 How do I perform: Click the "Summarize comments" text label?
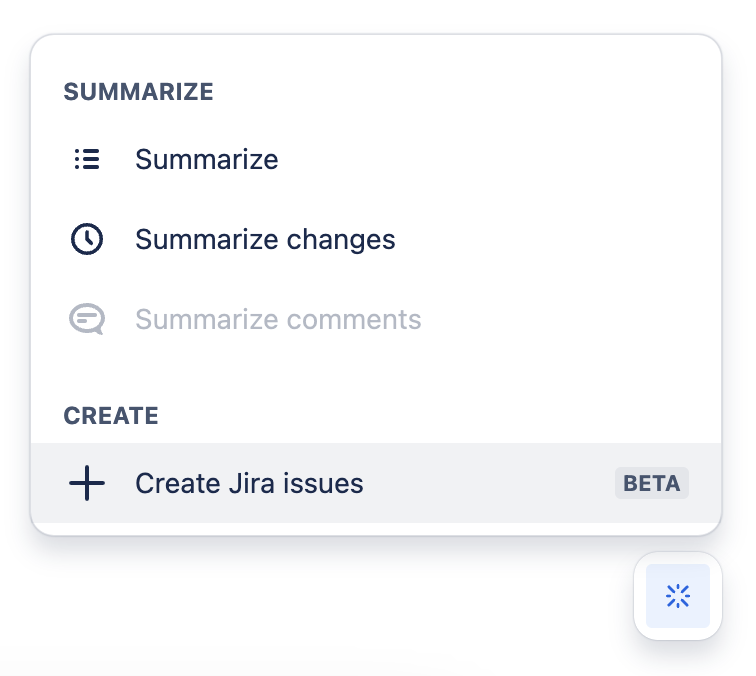click(278, 320)
